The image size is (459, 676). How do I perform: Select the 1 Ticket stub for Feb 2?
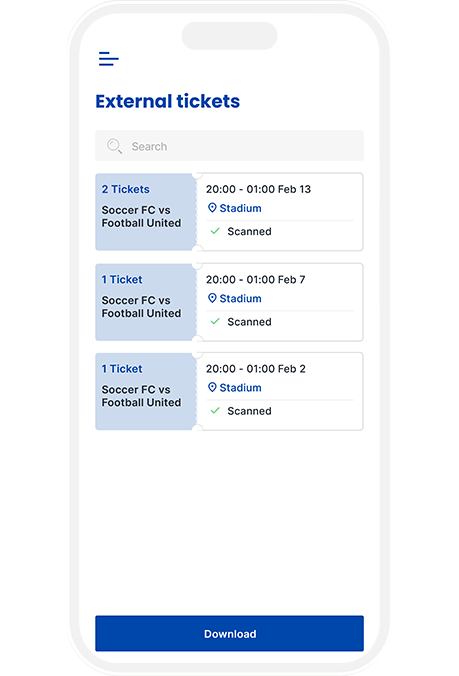146,391
